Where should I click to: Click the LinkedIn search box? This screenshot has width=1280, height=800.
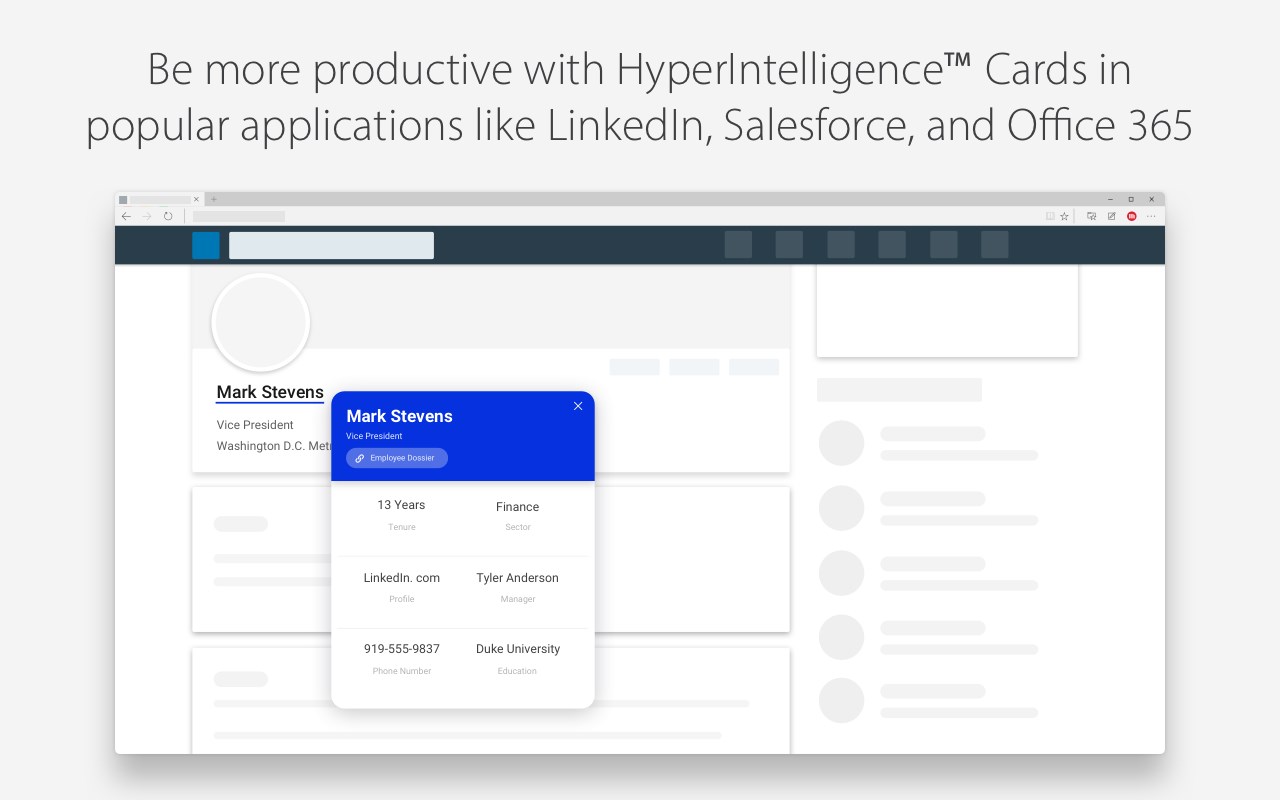[x=331, y=245]
